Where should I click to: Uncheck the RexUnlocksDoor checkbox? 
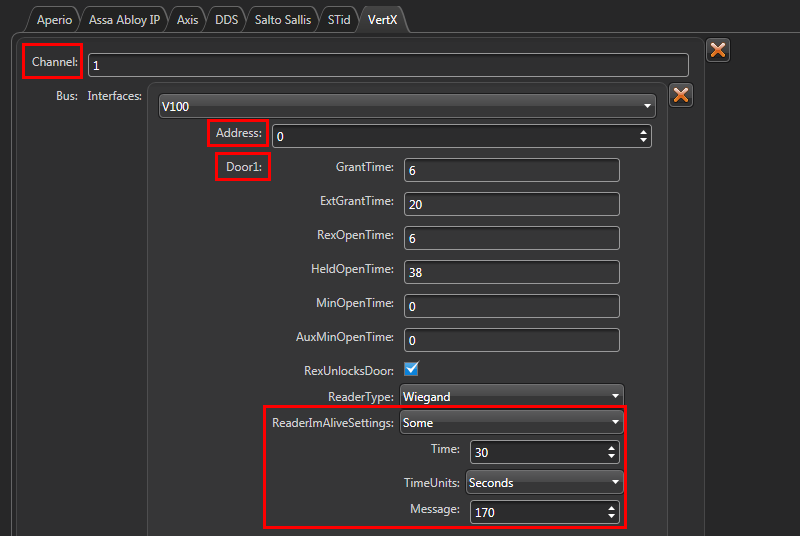click(411, 369)
